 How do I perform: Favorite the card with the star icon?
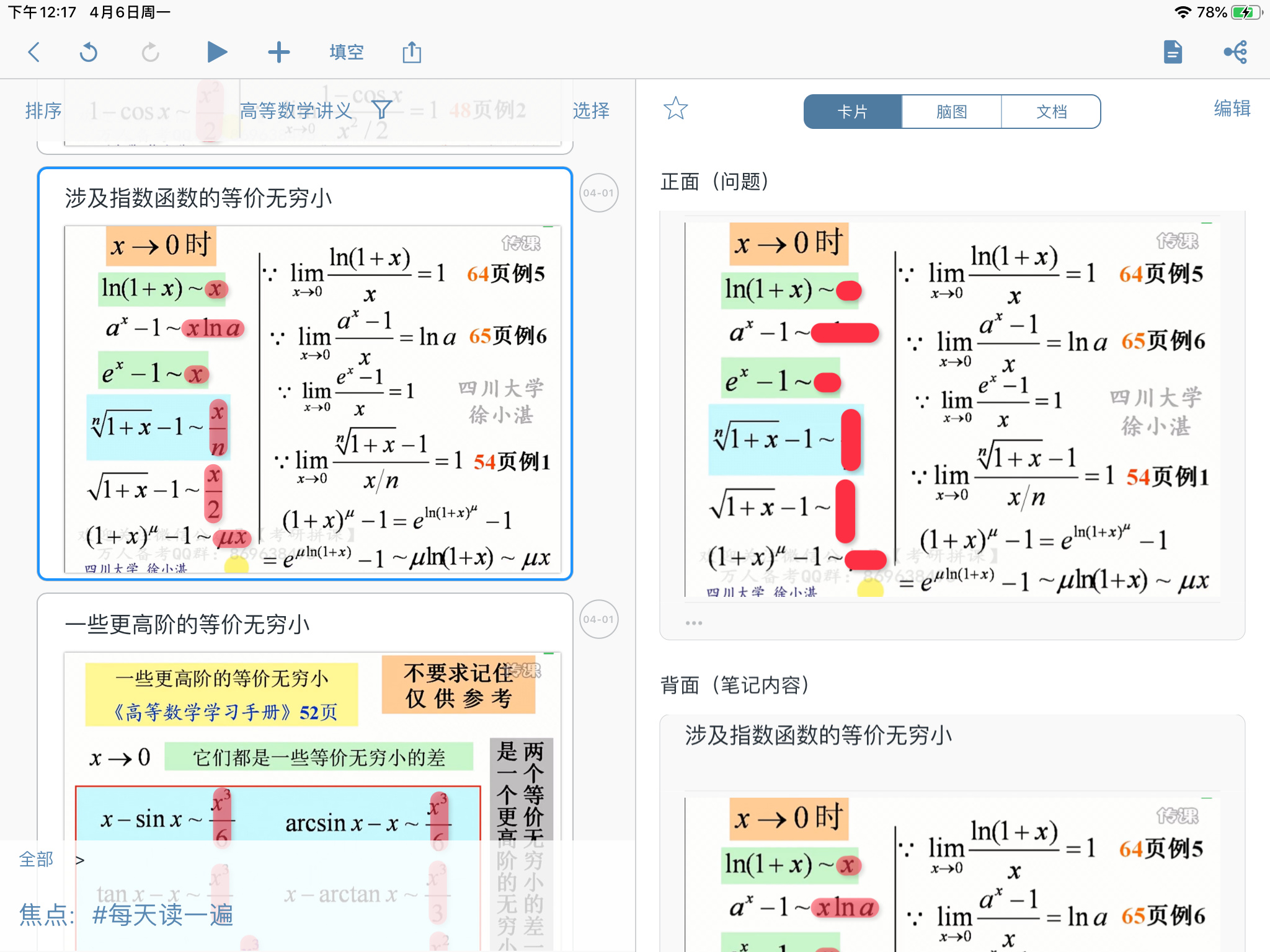[675, 109]
